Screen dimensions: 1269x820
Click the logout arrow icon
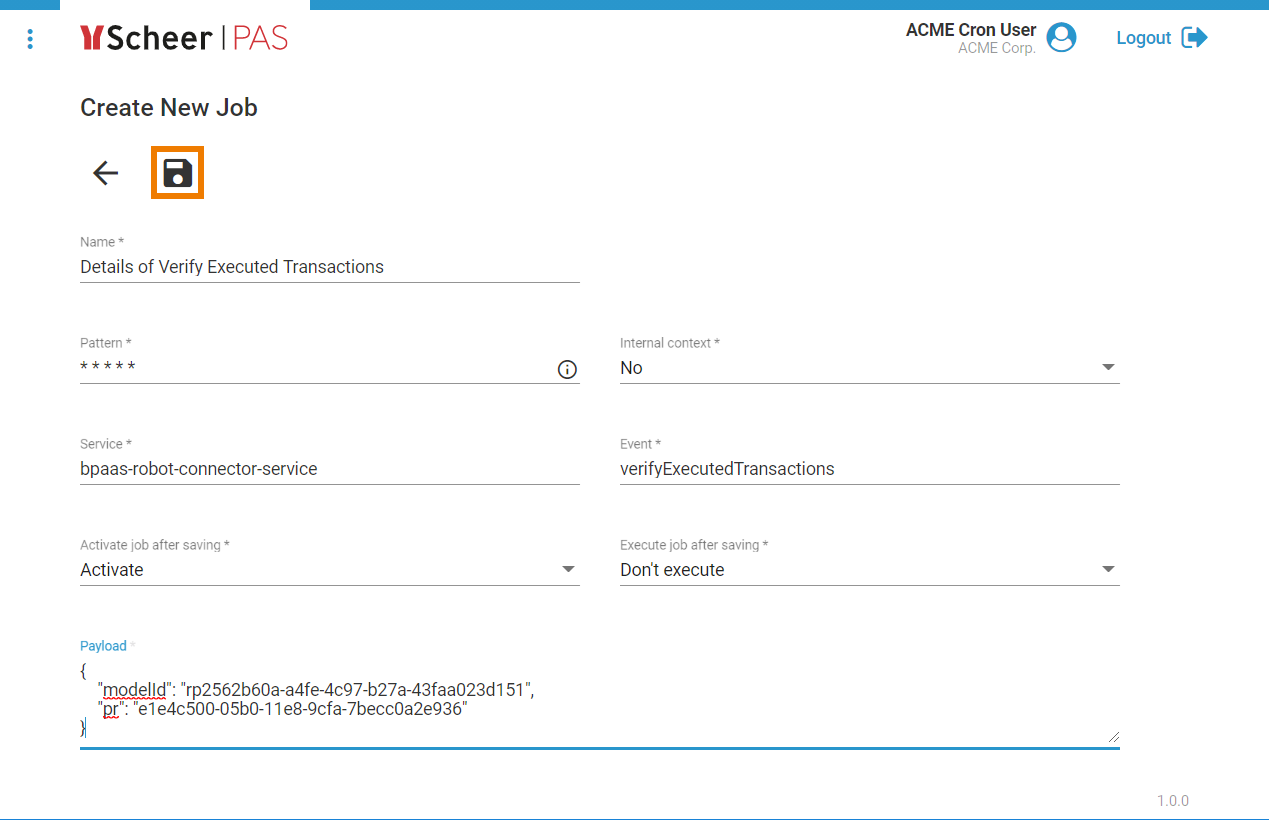coord(1194,38)
